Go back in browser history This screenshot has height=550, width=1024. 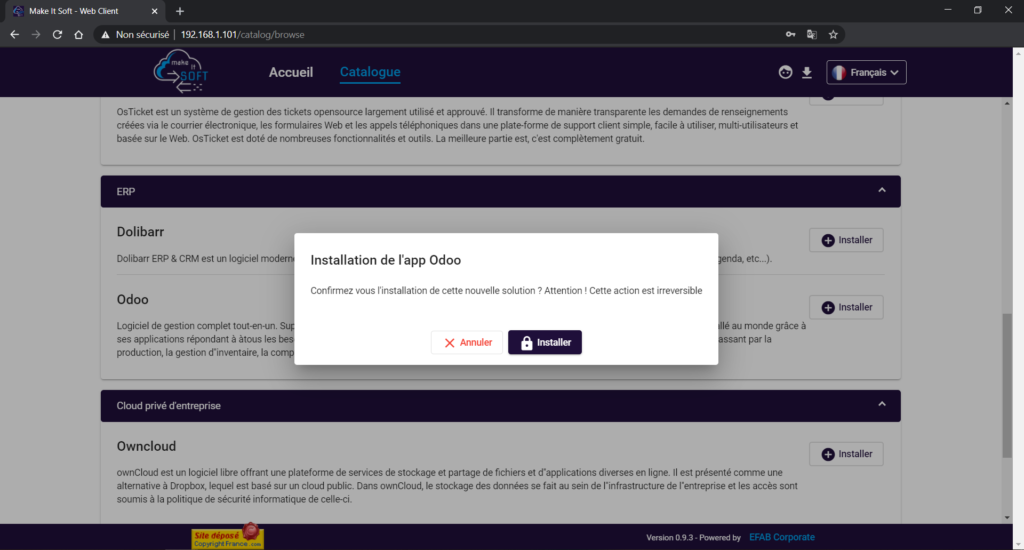(x=14, y=35)
